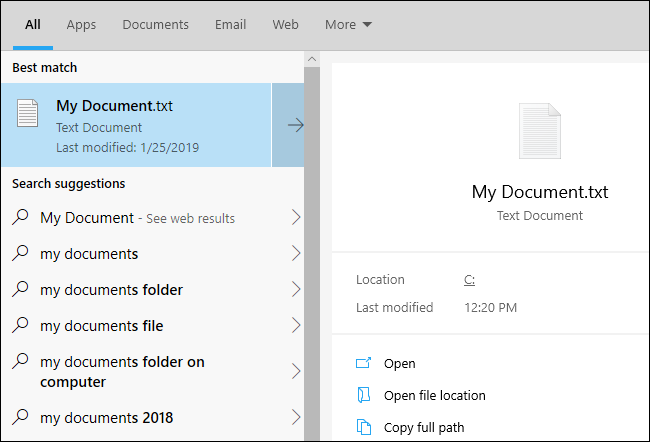Click the My Document.txt file icon in best match
Viewport: 650px width, 442px height.
pos(27,113)
